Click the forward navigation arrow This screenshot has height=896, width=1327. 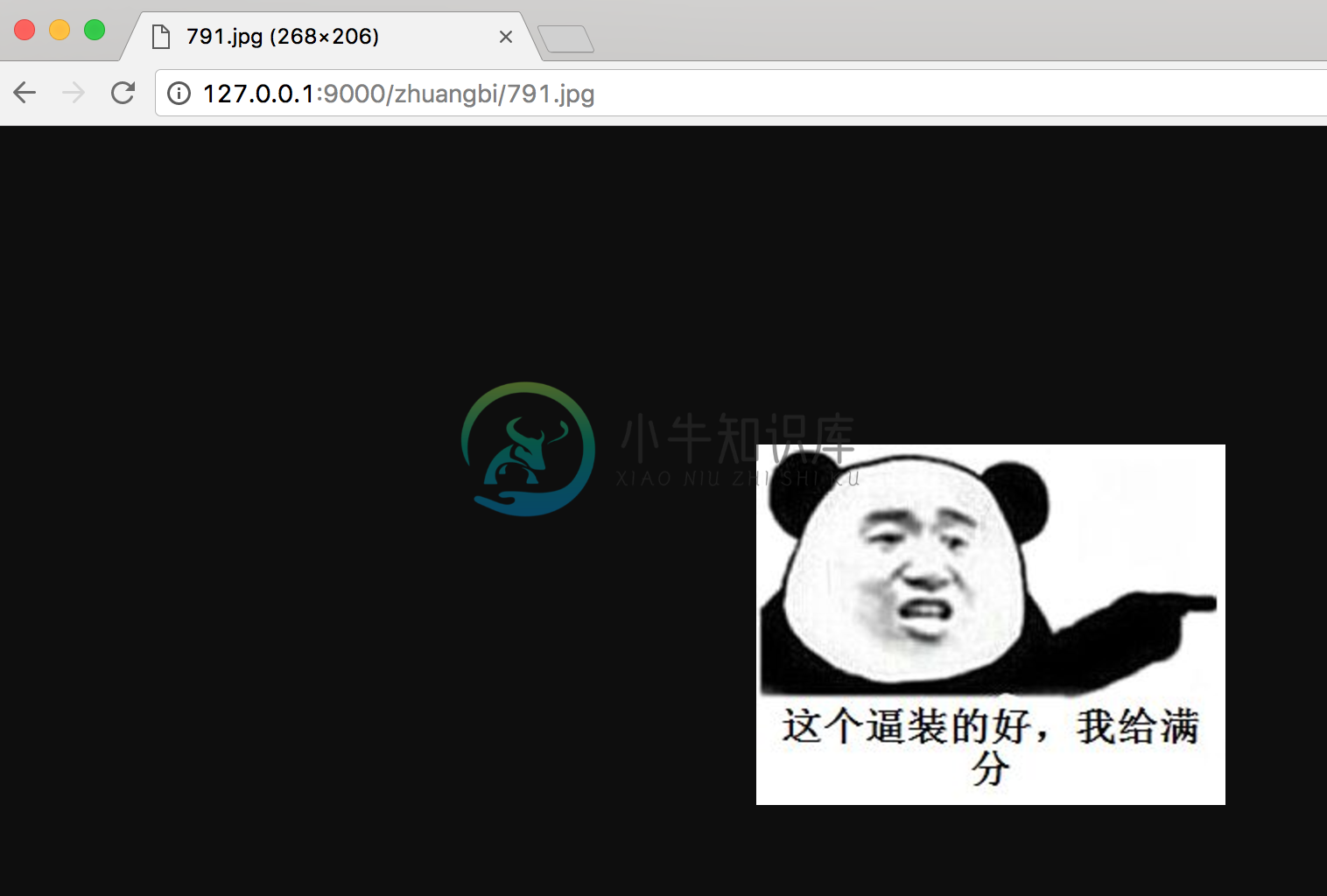coord(74,93)
